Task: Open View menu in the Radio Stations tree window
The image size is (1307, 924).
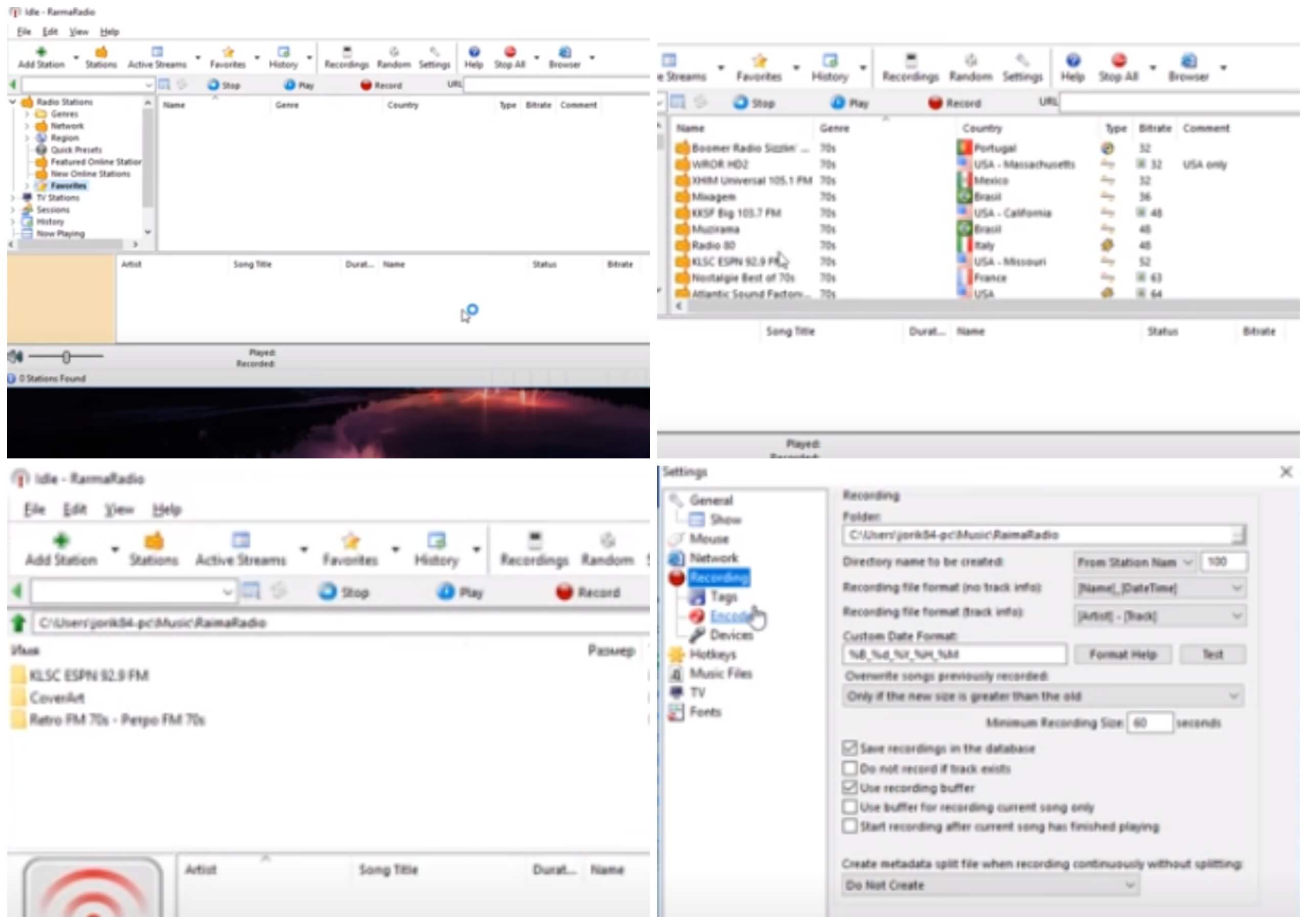Action: (79, 32)
